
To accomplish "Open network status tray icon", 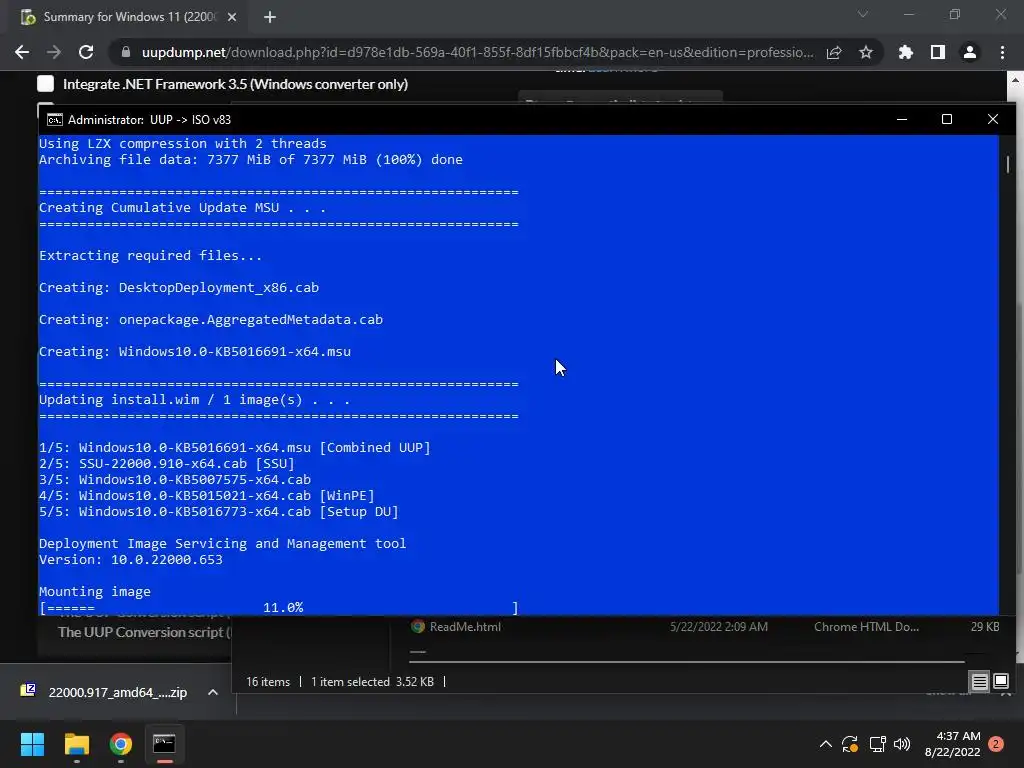I will click(877, 744).
